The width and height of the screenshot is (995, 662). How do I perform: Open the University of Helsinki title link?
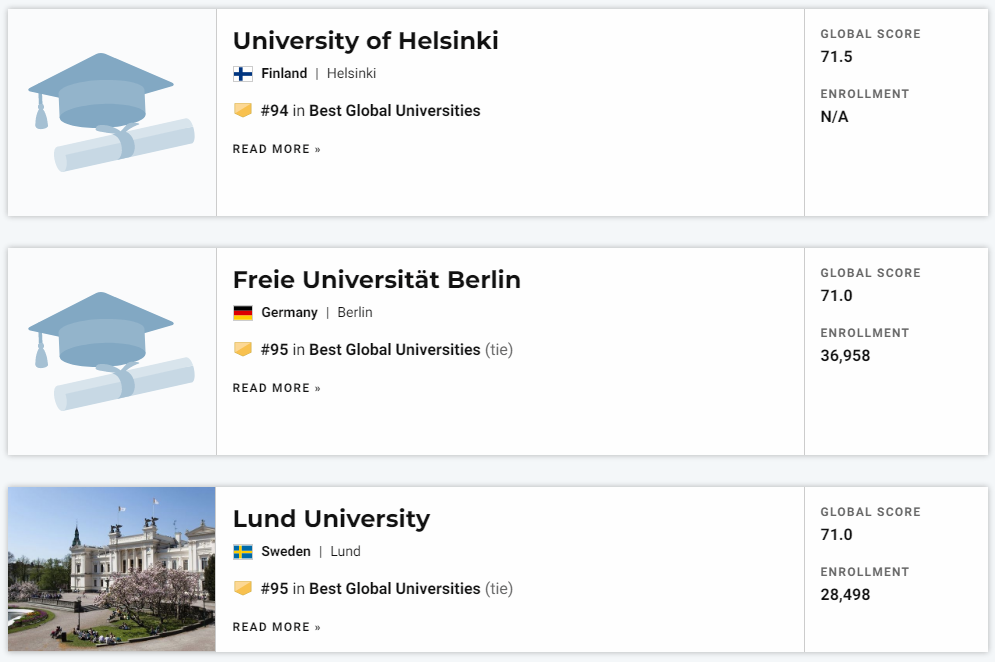(366, 41)
